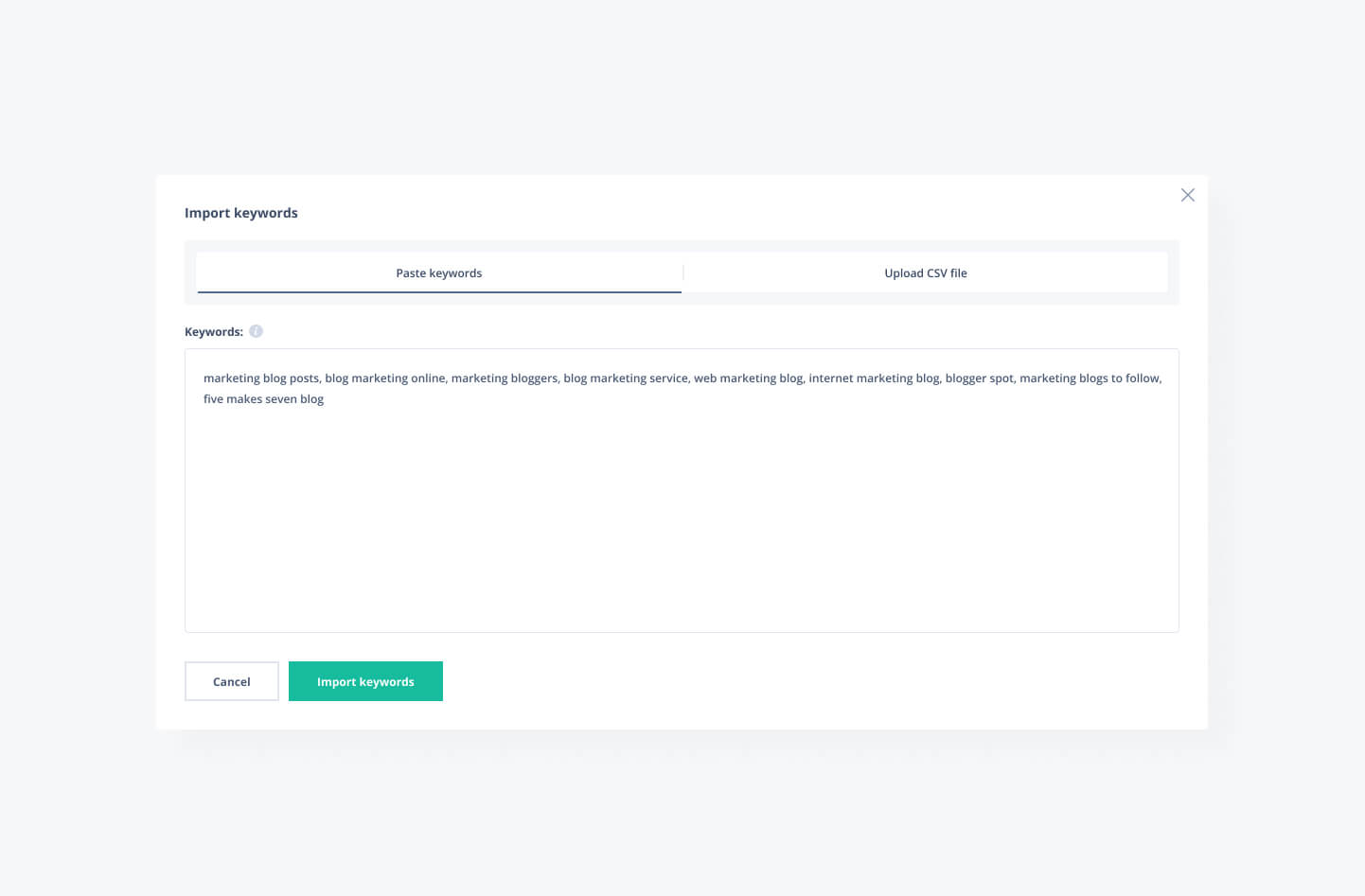Click the "blogger spot" keyword text
The width and height of the screenshot is (1365, 896).
pyautogui.click(x=979, y=378)
